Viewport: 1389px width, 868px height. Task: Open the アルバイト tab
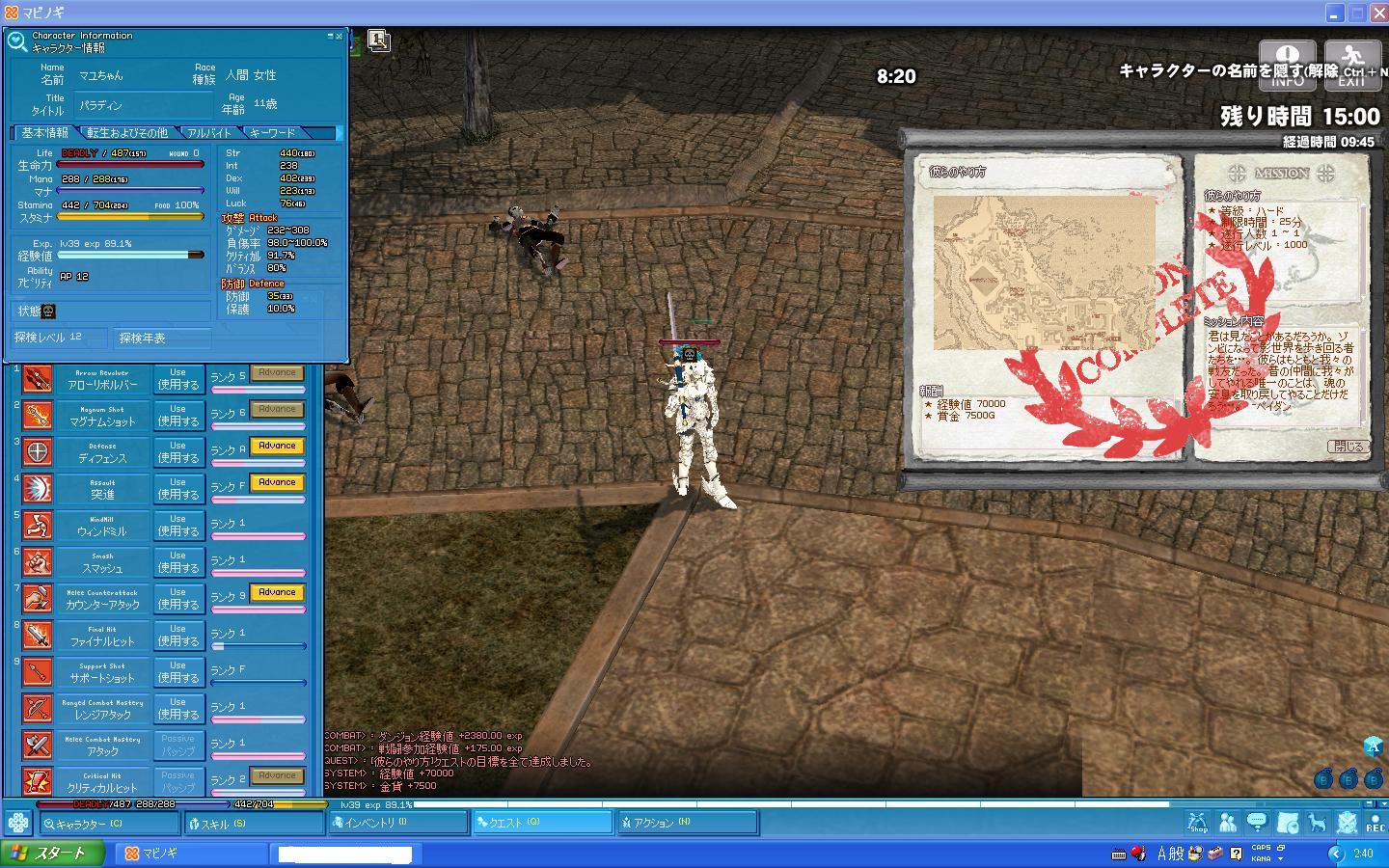208,132
